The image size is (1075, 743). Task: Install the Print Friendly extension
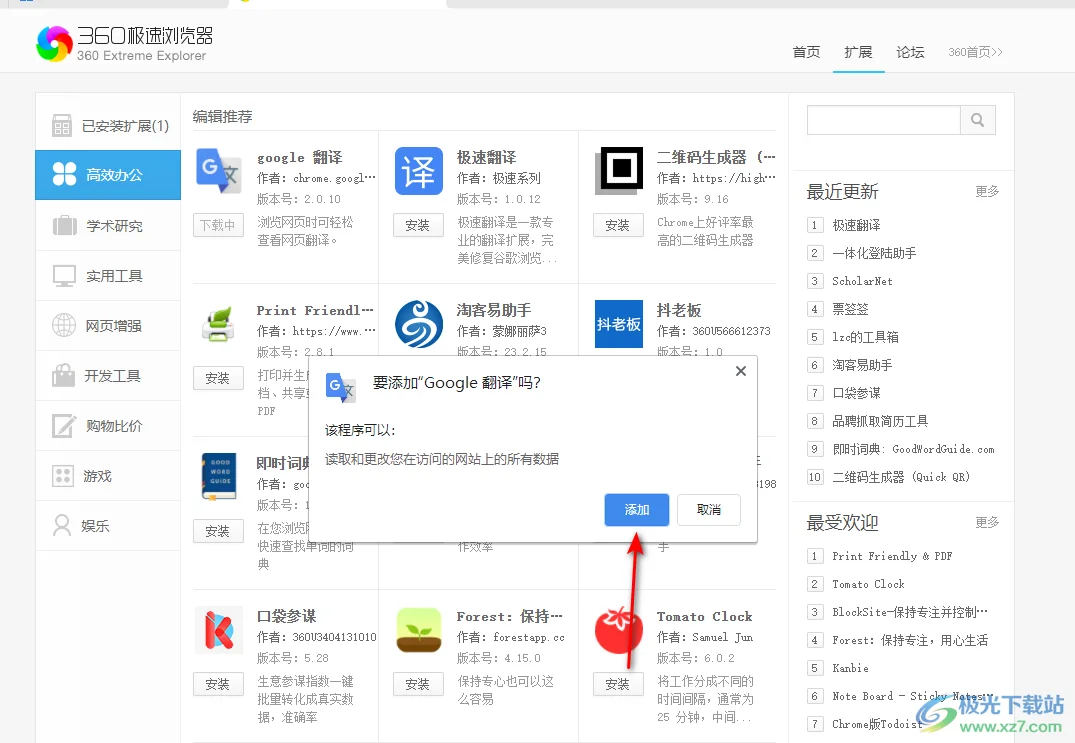pyautogui.click(x=217, y=378)
